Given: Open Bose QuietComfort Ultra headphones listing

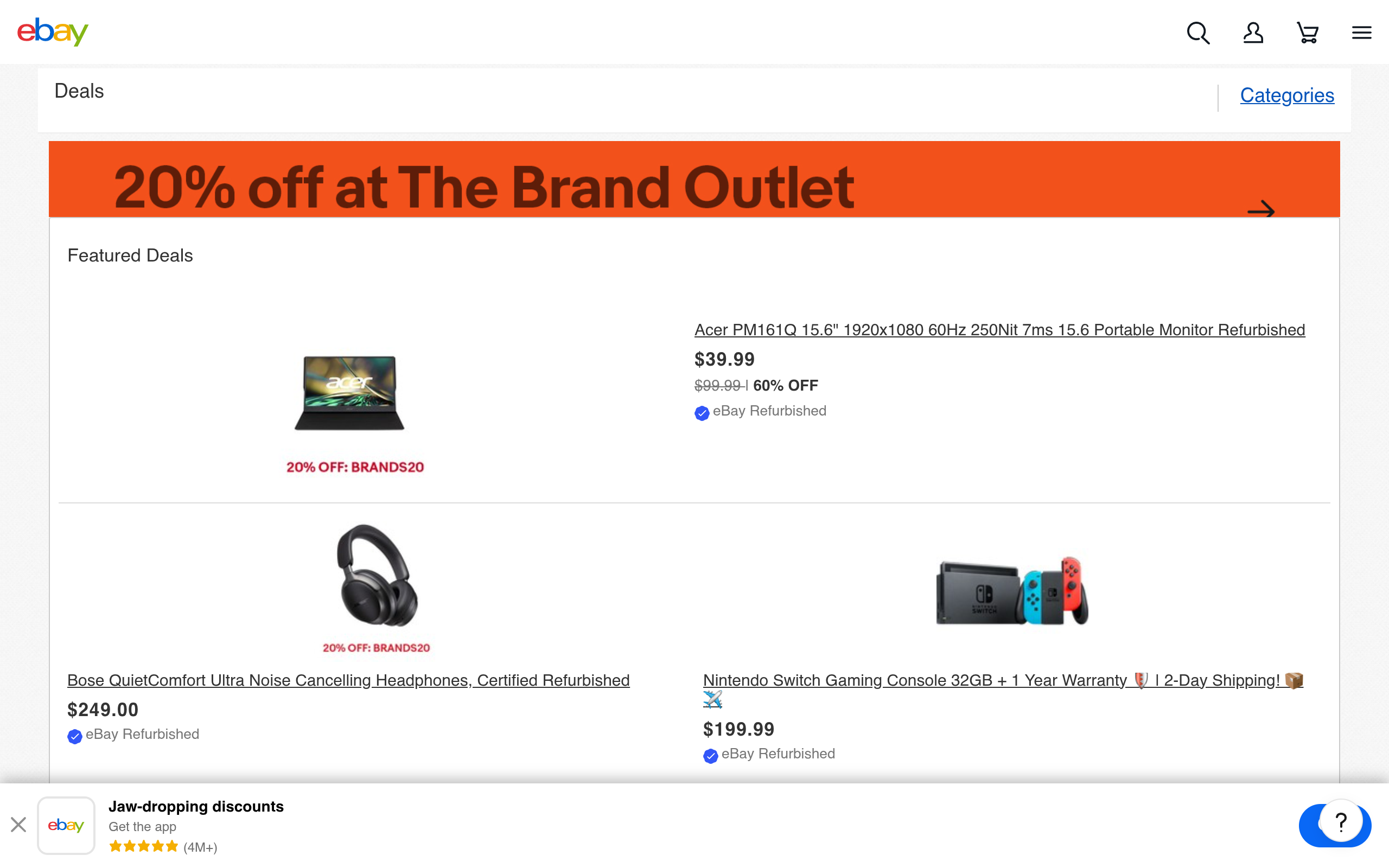Looking at the screenshot, I should (x=348, y=680).
